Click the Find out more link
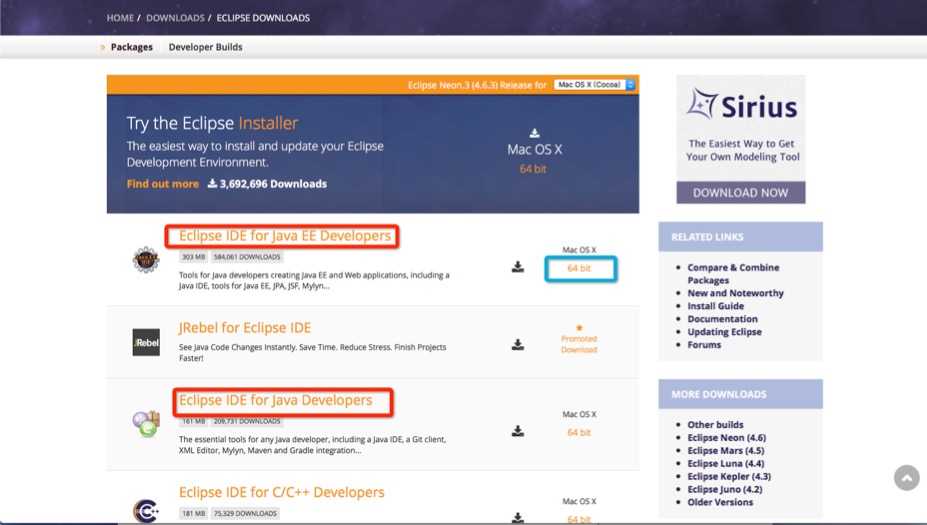 coord(163,184)
